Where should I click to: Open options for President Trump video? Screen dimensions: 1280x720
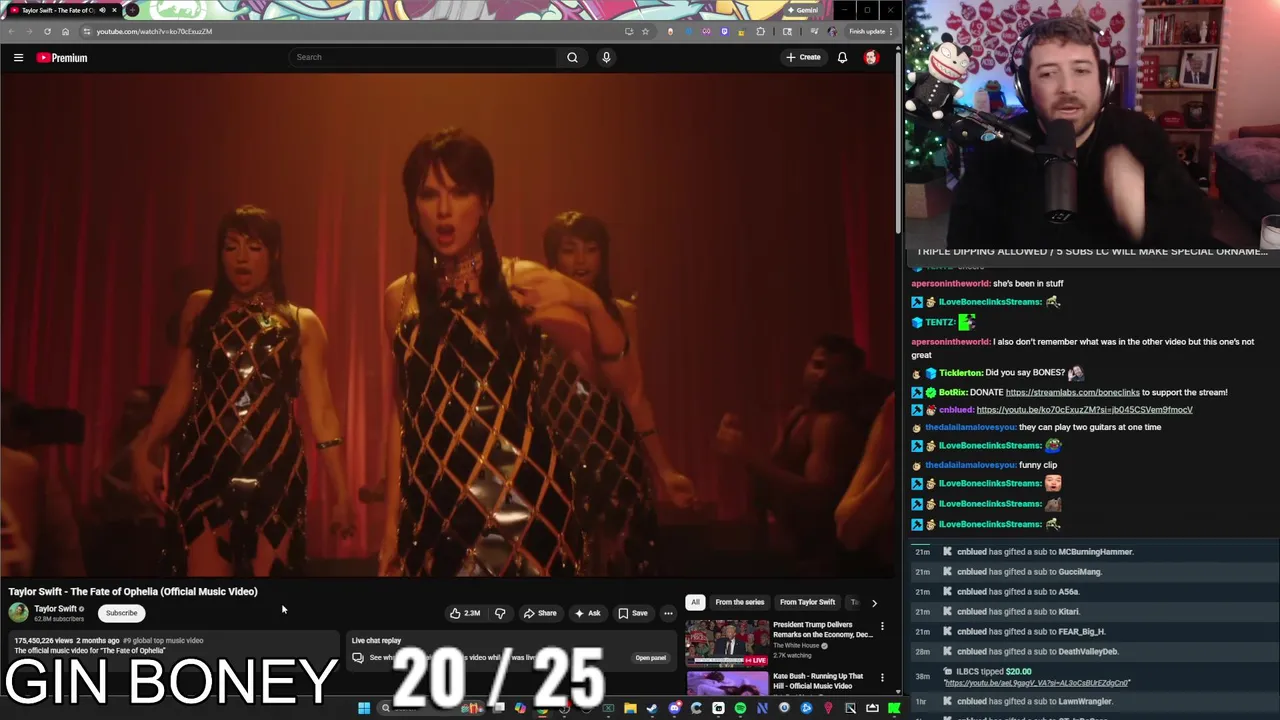pyautogui.click(x=882, y=627)
